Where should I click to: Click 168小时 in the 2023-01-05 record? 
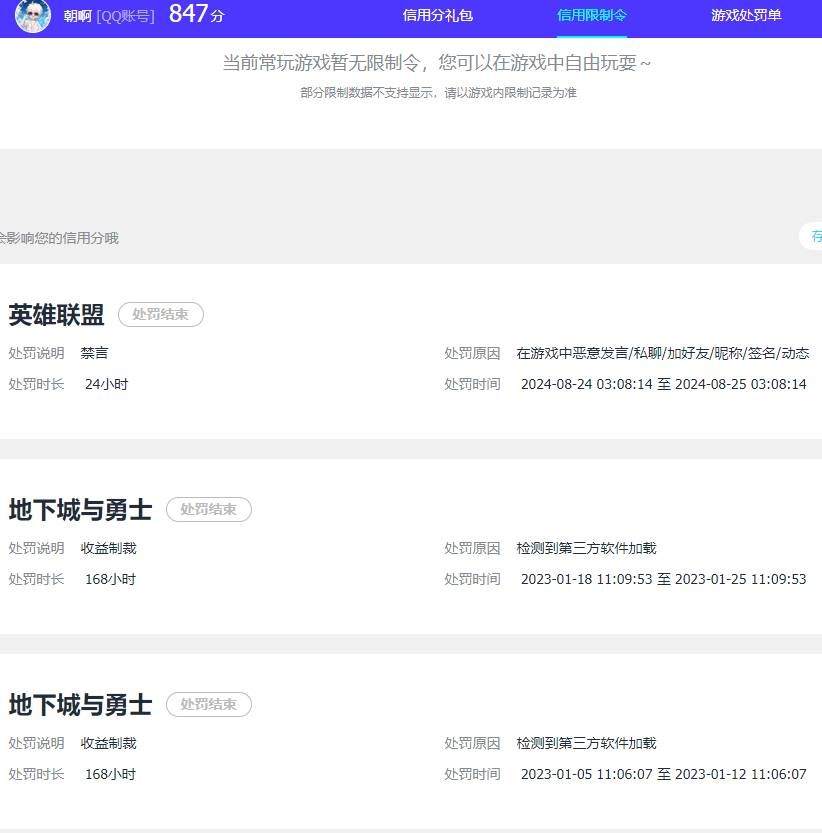pos(111,774)
